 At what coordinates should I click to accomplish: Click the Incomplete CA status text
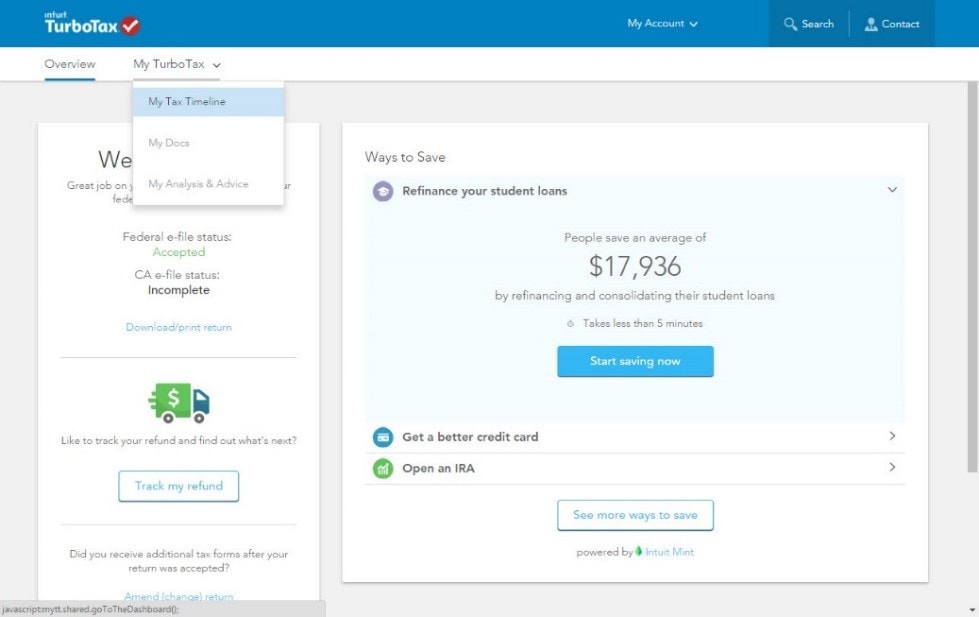point(179,290)
